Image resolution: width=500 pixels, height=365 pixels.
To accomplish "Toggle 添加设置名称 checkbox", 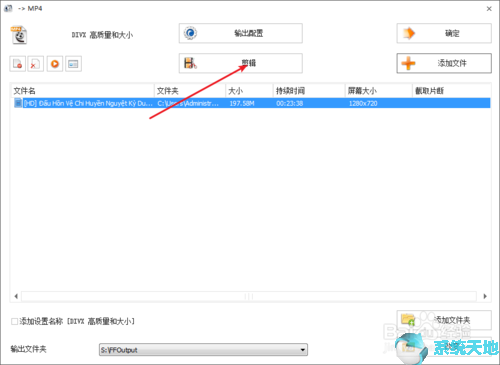I will pos(14,321).
